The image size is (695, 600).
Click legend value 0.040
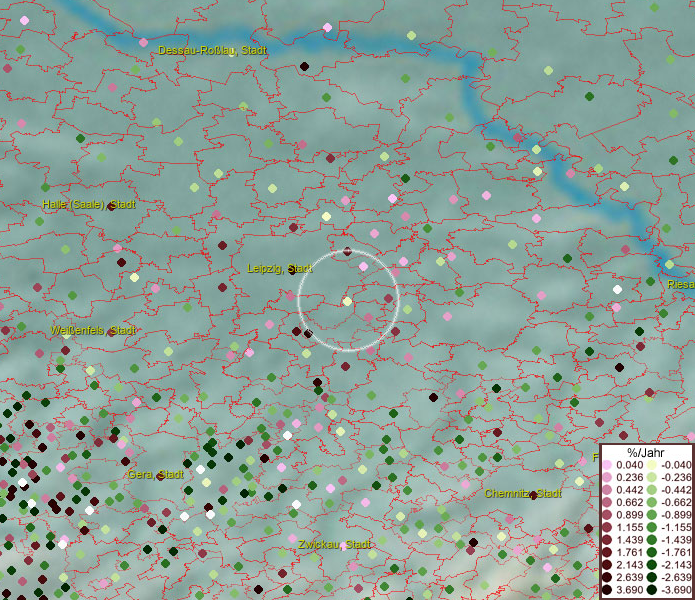click(629, 465)
